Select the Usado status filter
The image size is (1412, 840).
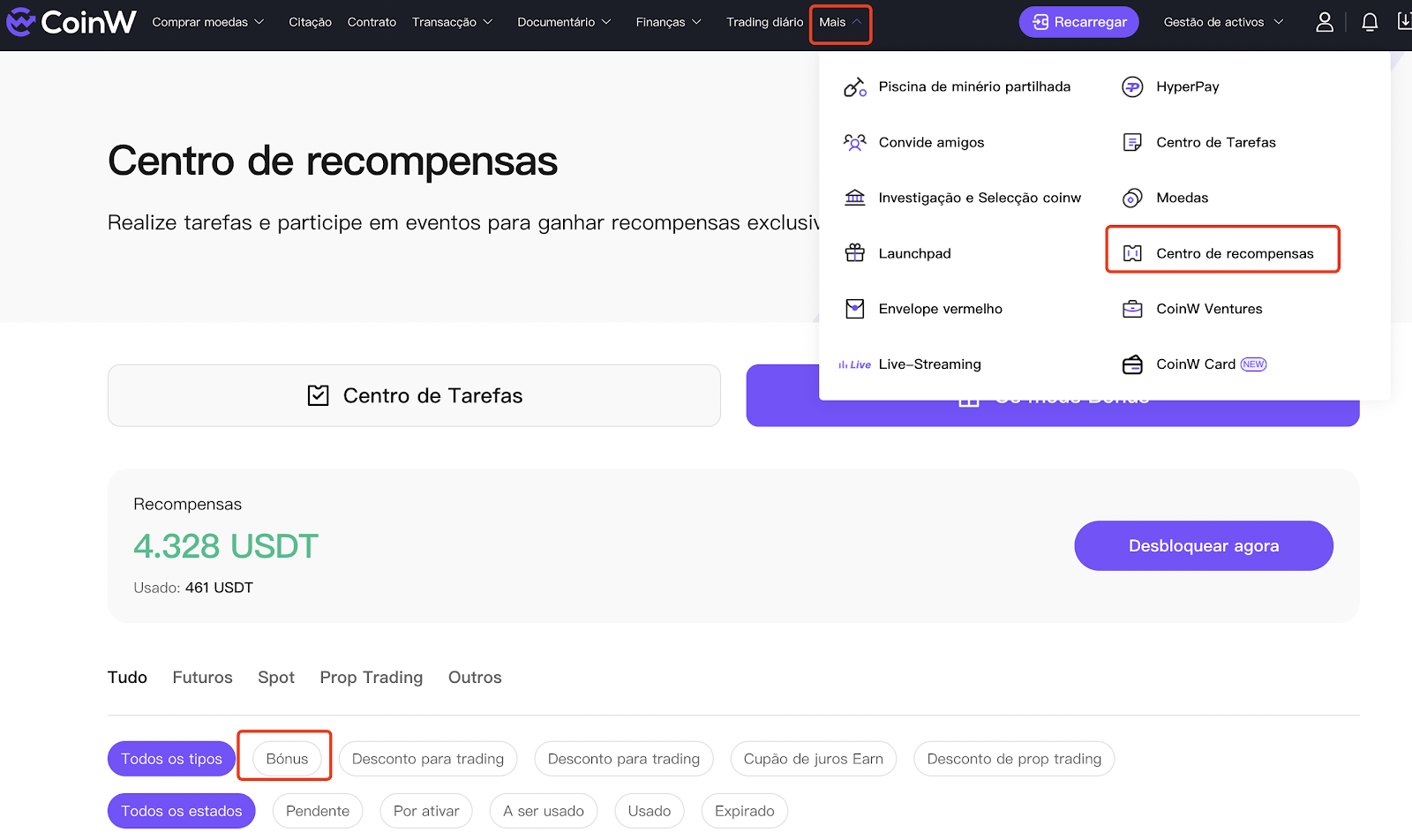coord(650,811)
